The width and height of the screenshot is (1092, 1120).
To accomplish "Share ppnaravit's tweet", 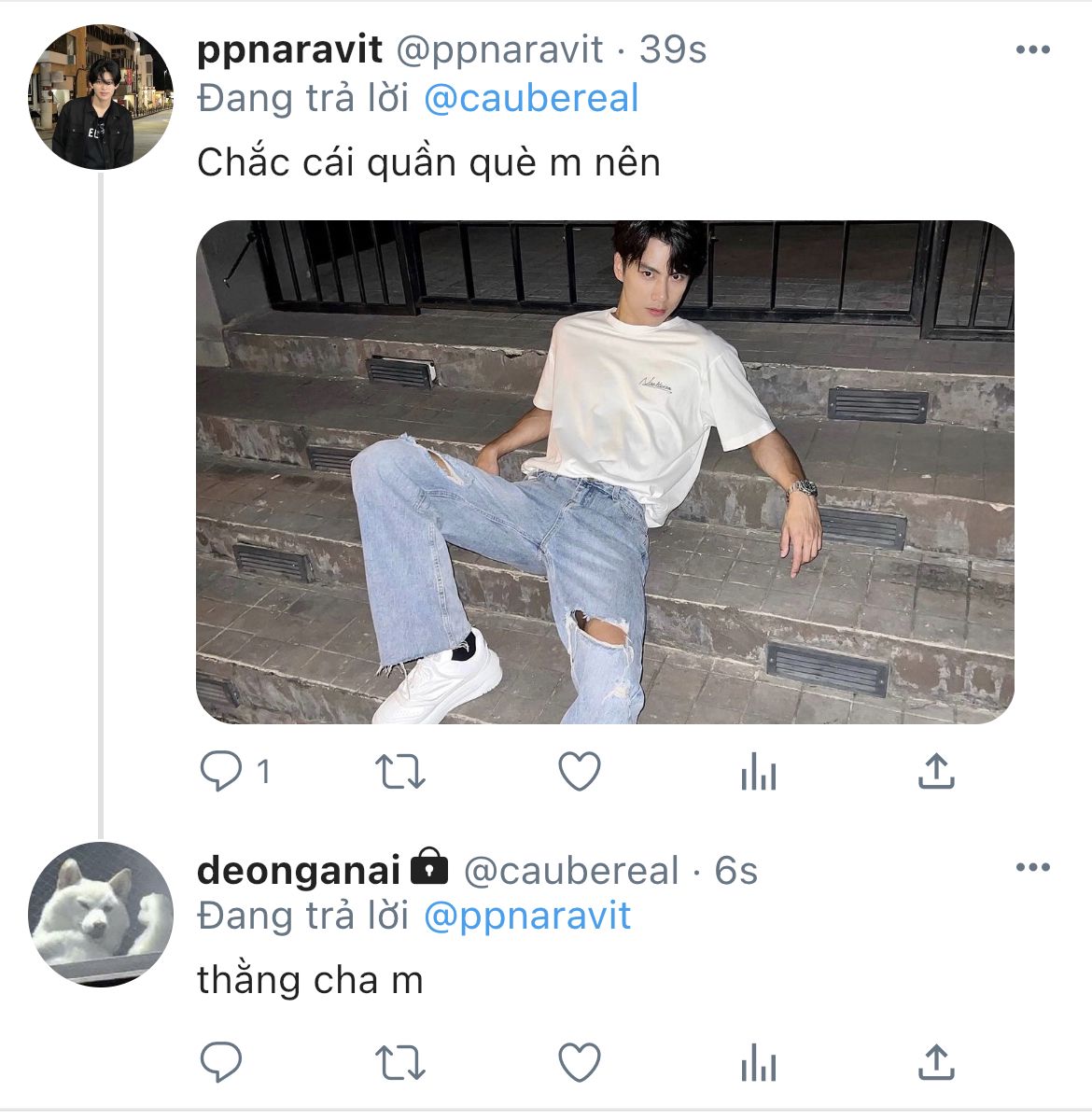I will [x=936, y=771].
